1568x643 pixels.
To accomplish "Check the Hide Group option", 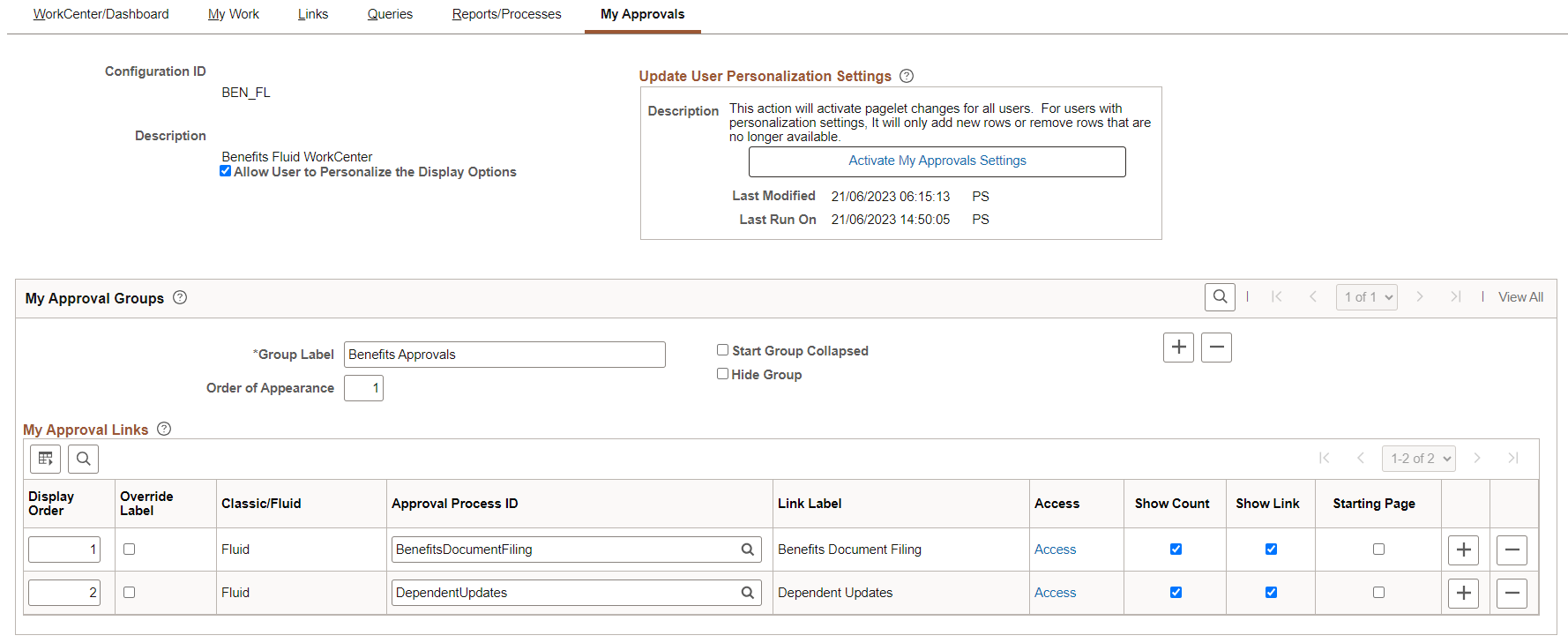I will tap(722, 374).
